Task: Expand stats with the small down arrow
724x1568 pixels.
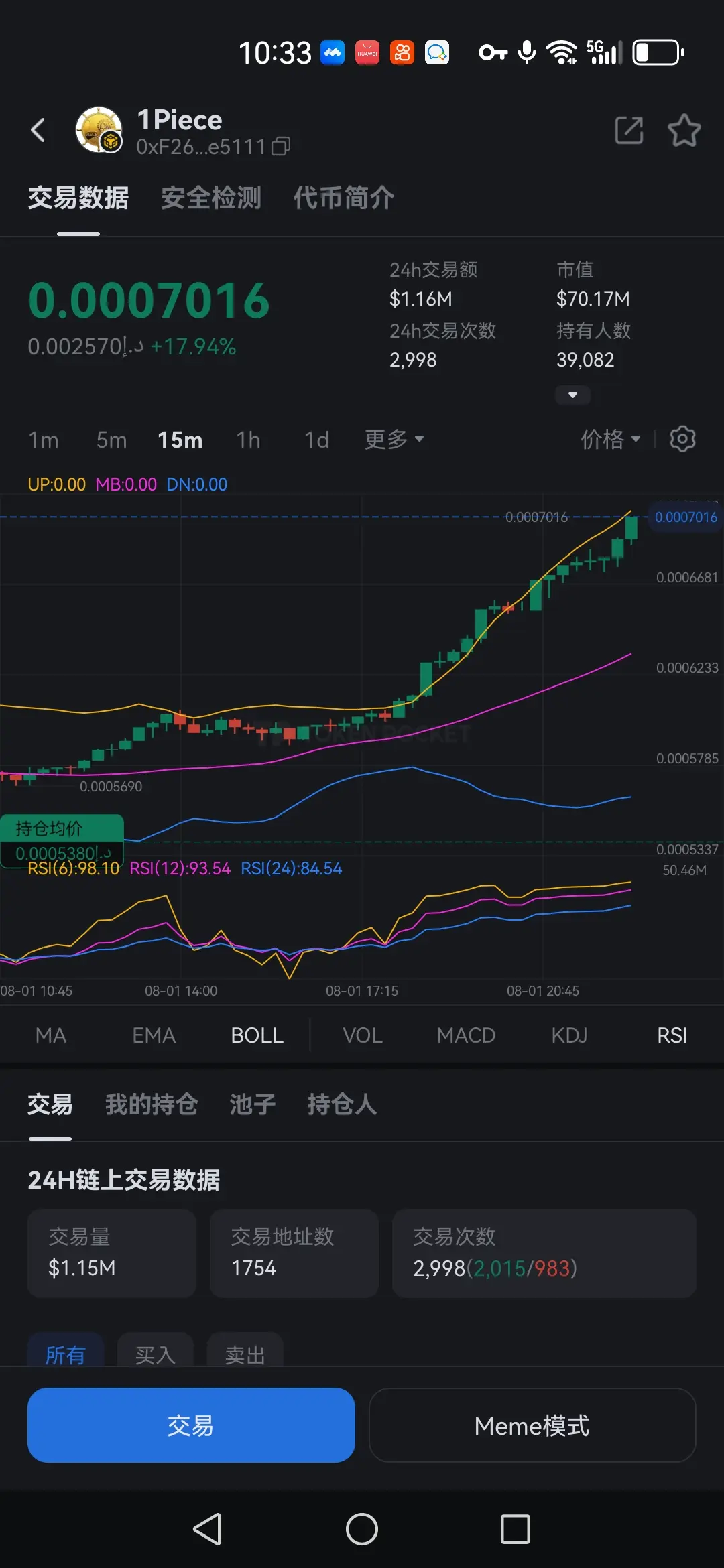Action: [572, 395]
